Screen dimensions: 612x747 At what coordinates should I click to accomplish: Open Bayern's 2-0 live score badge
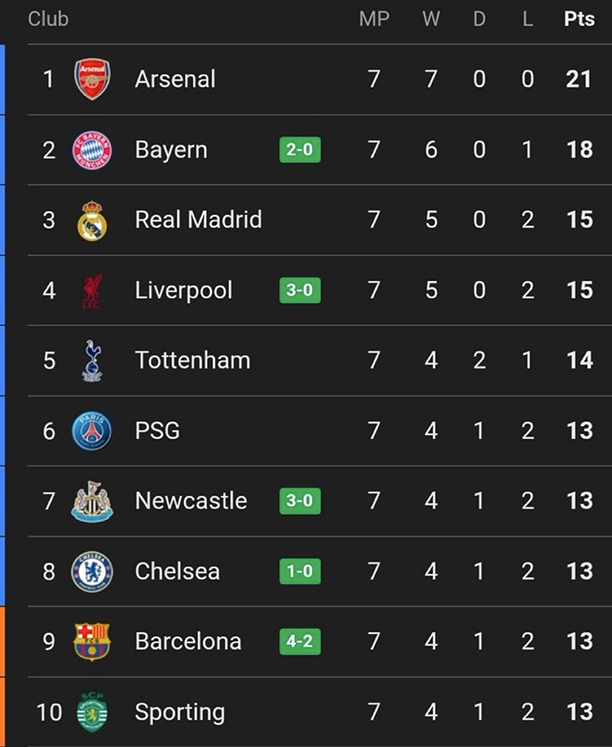point(300,150)
